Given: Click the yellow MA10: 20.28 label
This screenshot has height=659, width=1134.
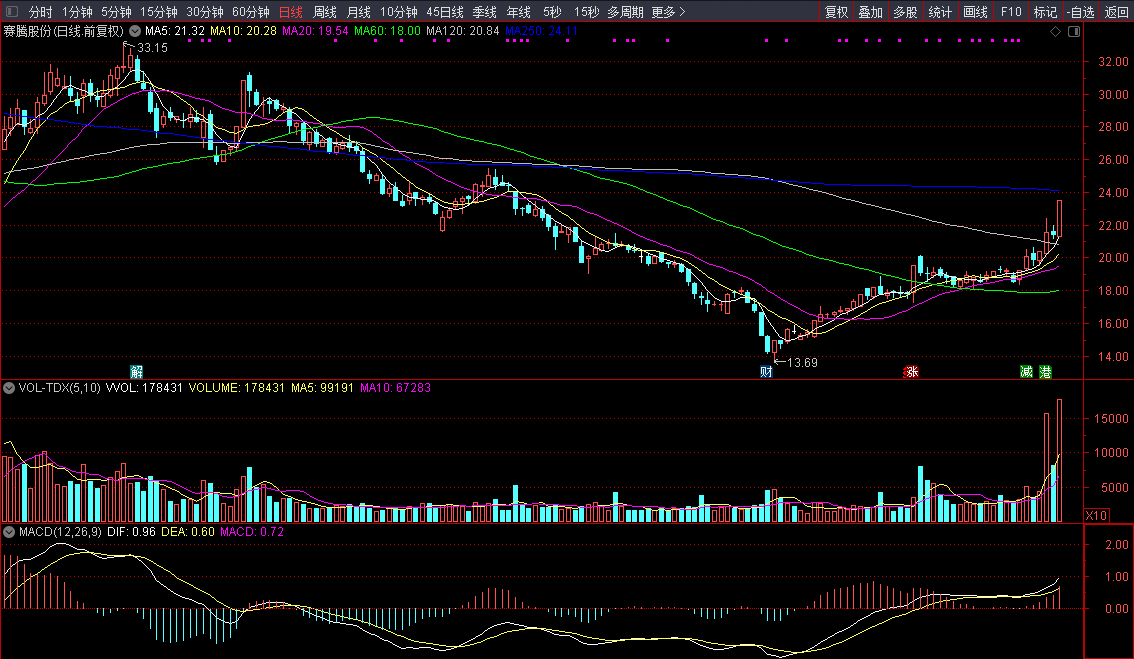Looking at the screenshot, I should point(243,31).
